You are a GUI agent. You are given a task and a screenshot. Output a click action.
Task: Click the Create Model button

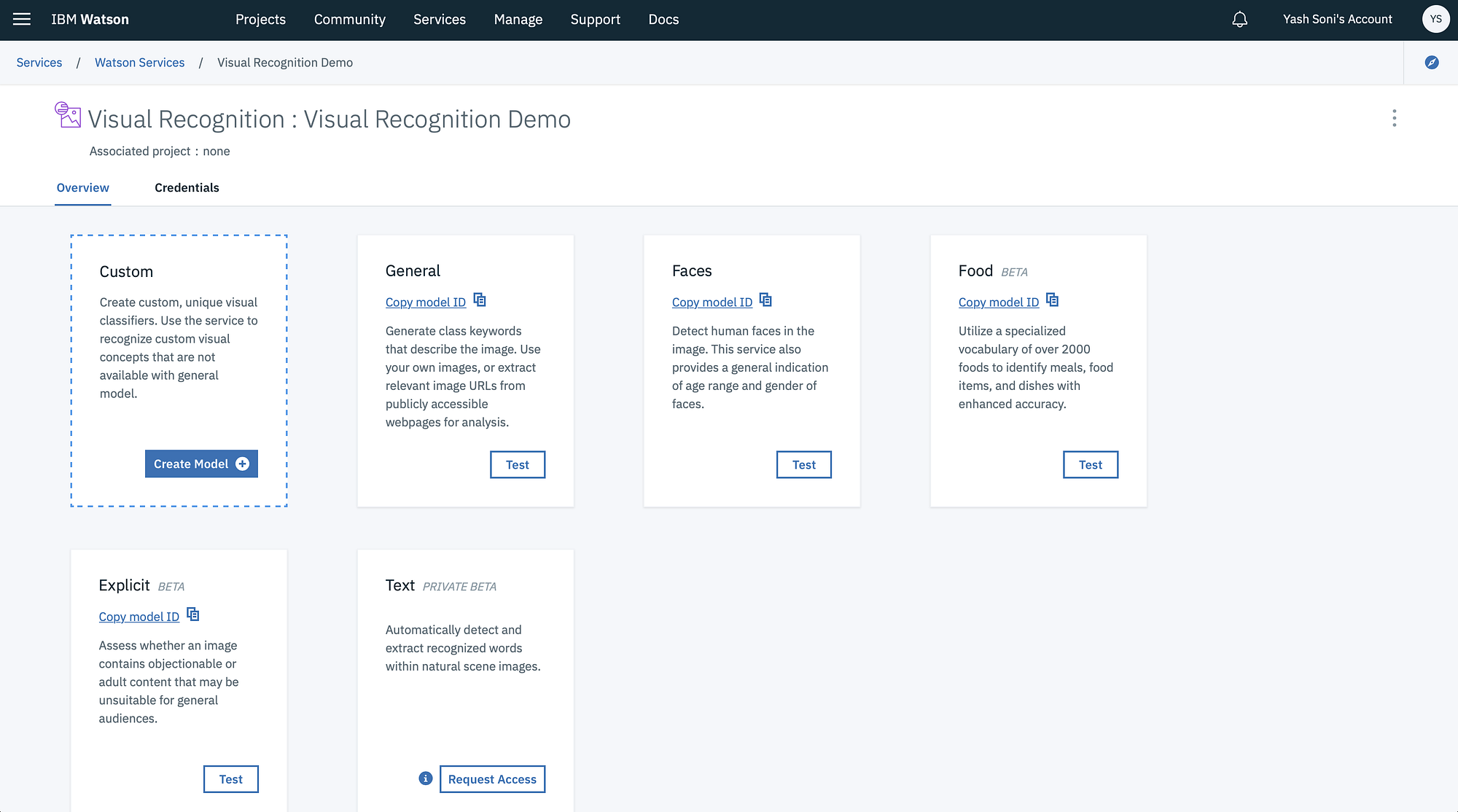(201, 464)
